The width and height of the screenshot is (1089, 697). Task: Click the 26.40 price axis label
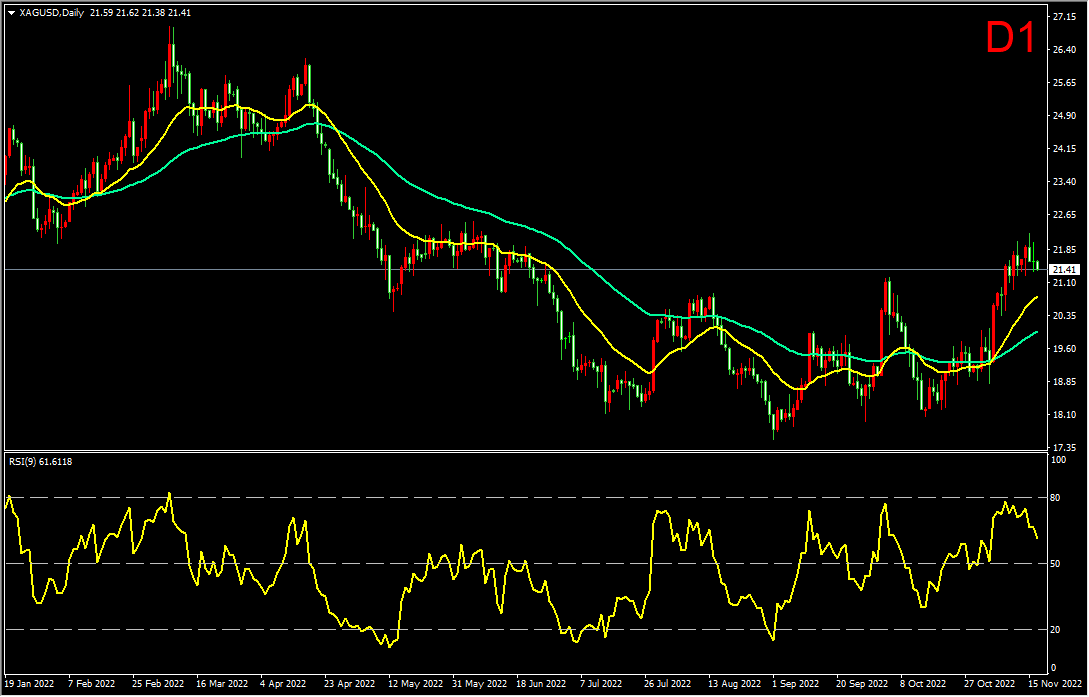click(1064, 50)
